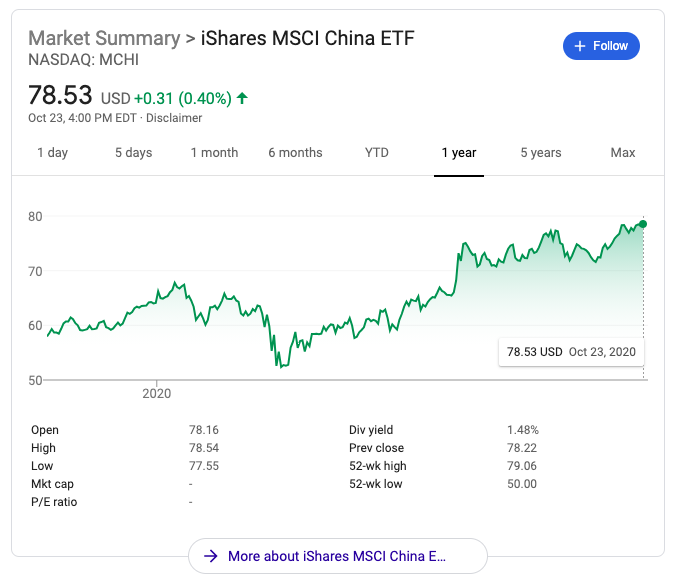Click the plus icon in Follow
Viewport: 678px width, 581px height.
coord(579,46)
